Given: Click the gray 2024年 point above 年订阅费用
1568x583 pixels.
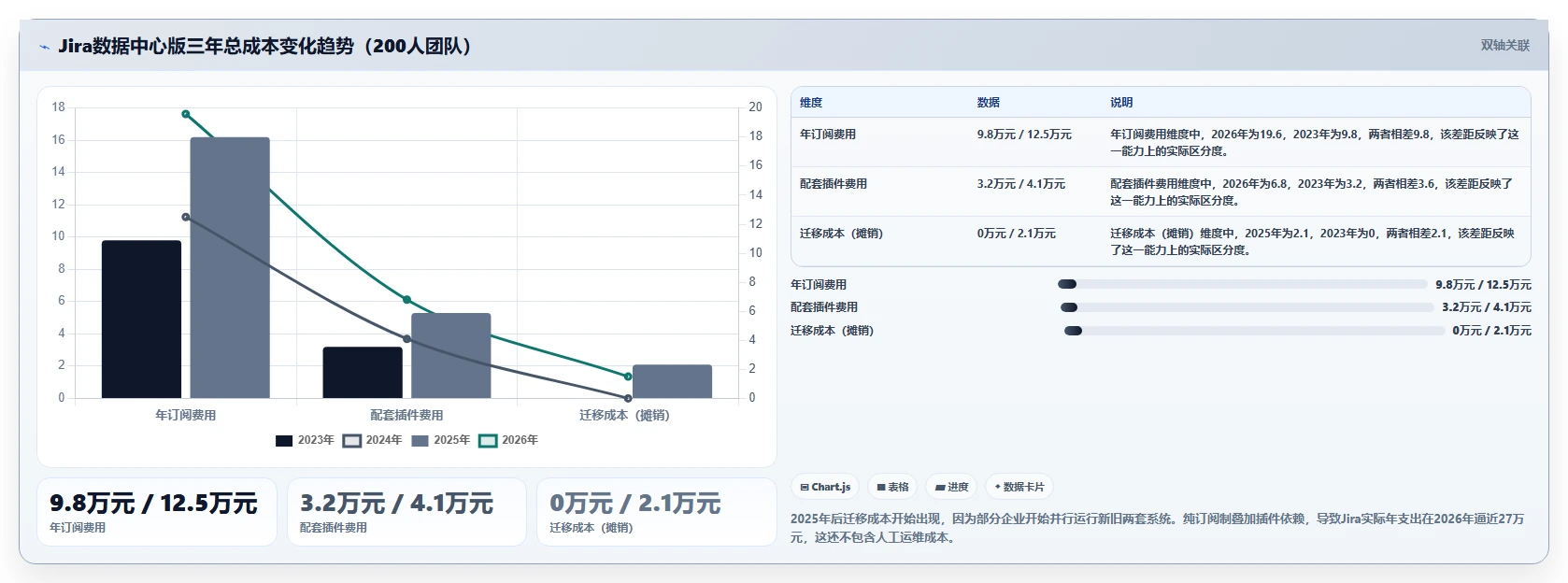Looking at the screenshot, I should coord(186,217).
